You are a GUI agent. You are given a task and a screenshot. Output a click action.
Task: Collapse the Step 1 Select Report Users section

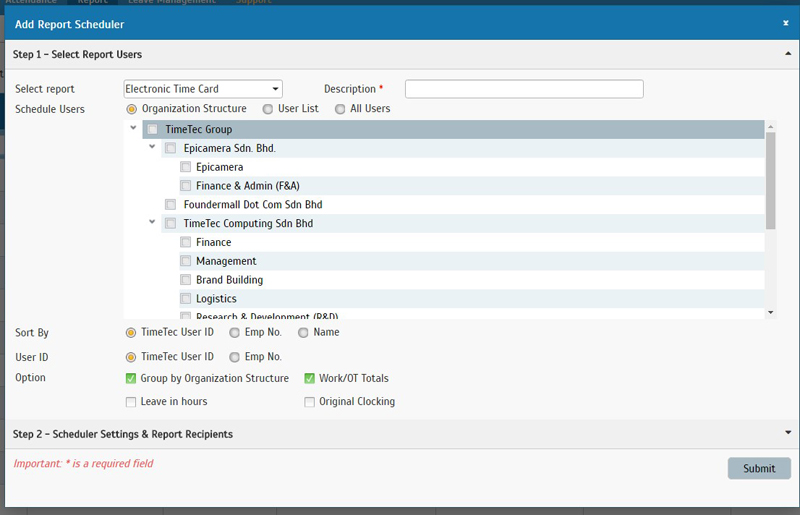point(788,54)
